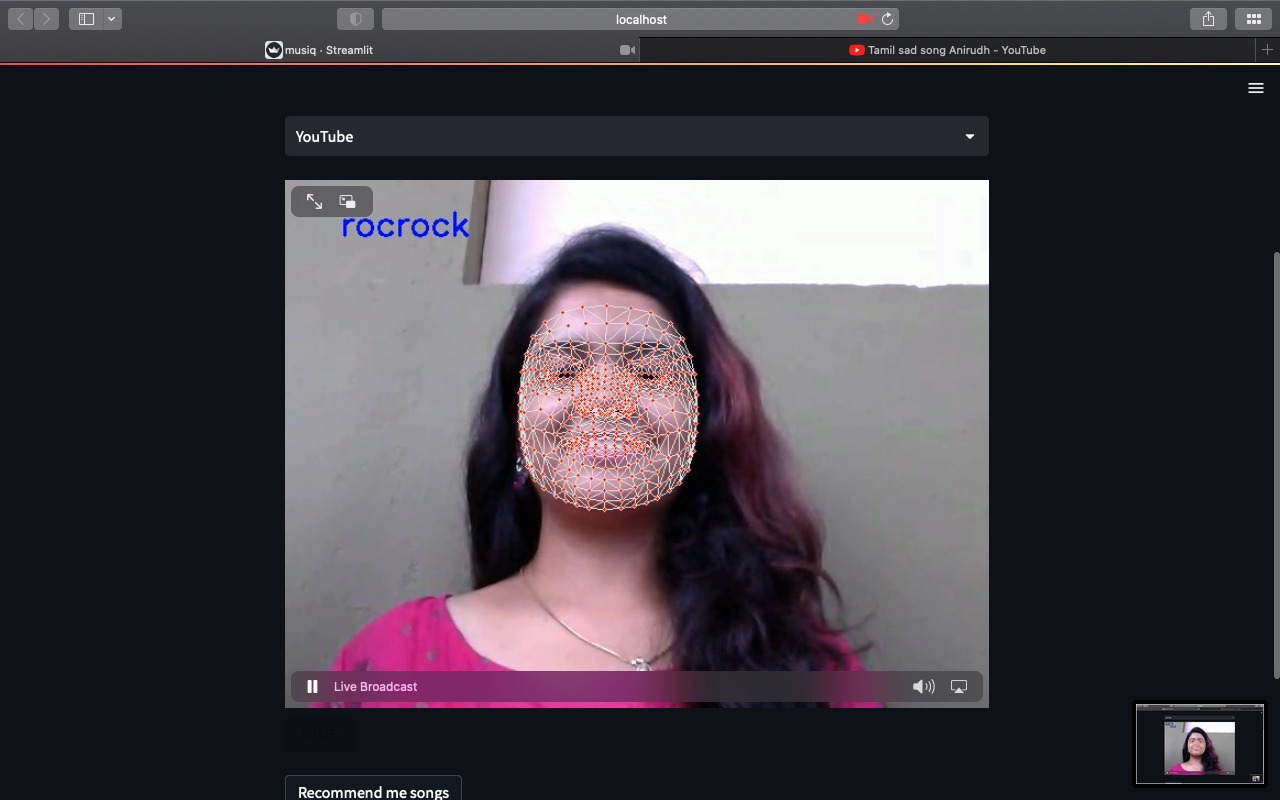Open the YouTube source selector dropdown
Screen dimensions: 1280x800
click(x=637, y=136)
